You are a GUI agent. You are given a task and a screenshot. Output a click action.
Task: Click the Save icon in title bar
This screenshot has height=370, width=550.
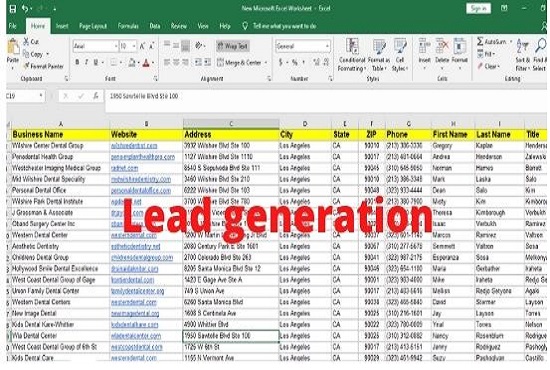pyautogui.click(x=13, y=8)
